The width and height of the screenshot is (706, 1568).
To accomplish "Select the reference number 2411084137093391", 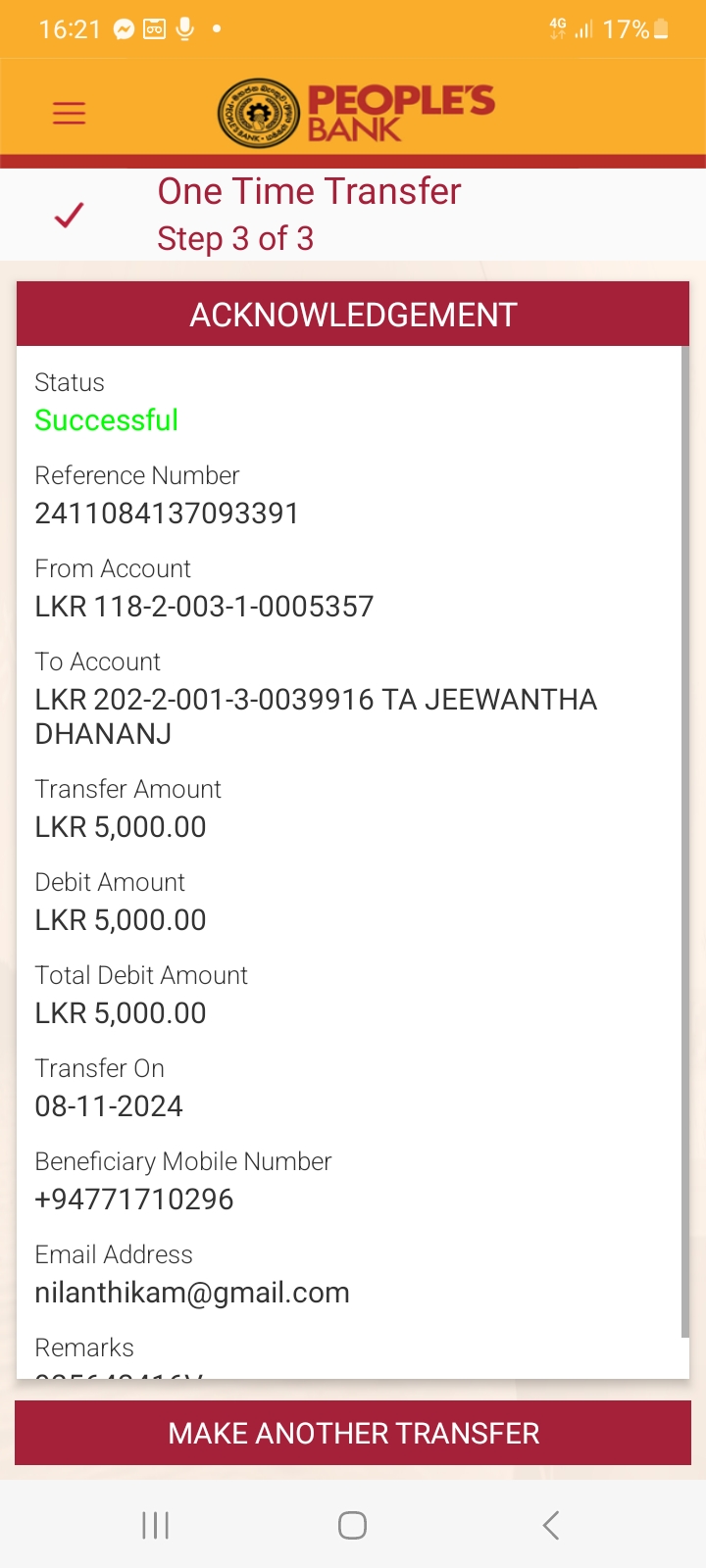I will [167, 514].
